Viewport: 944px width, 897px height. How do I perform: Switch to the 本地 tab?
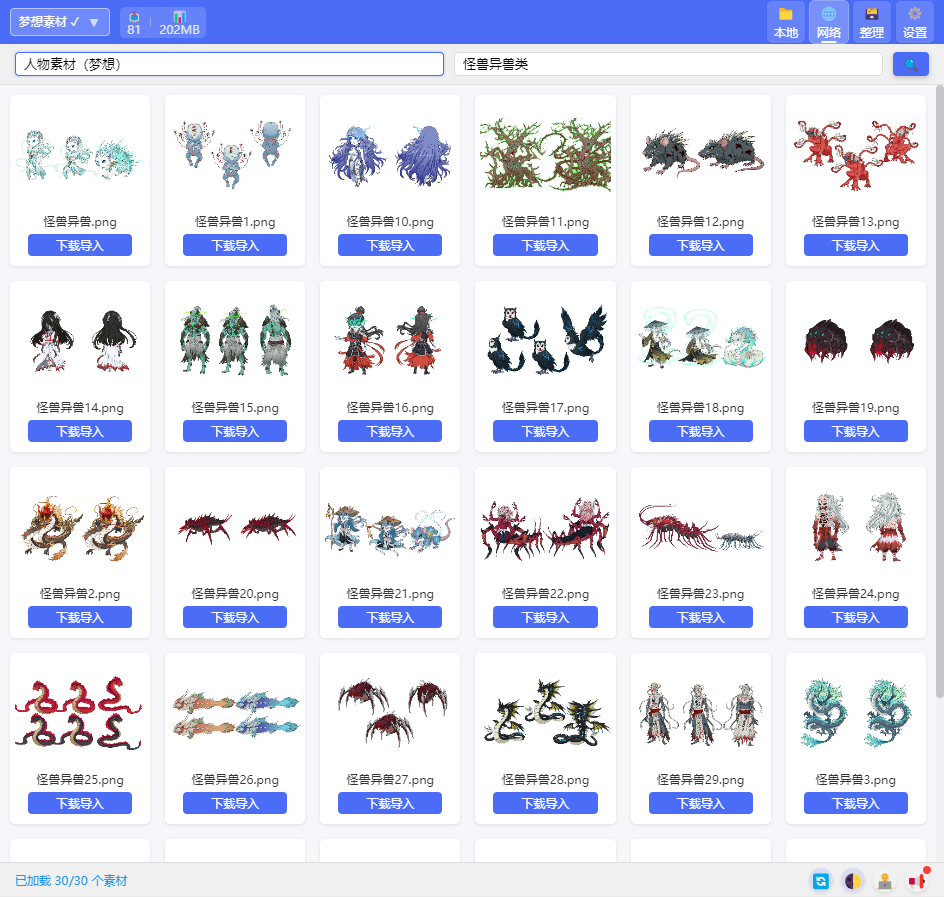tap(786, 22)
